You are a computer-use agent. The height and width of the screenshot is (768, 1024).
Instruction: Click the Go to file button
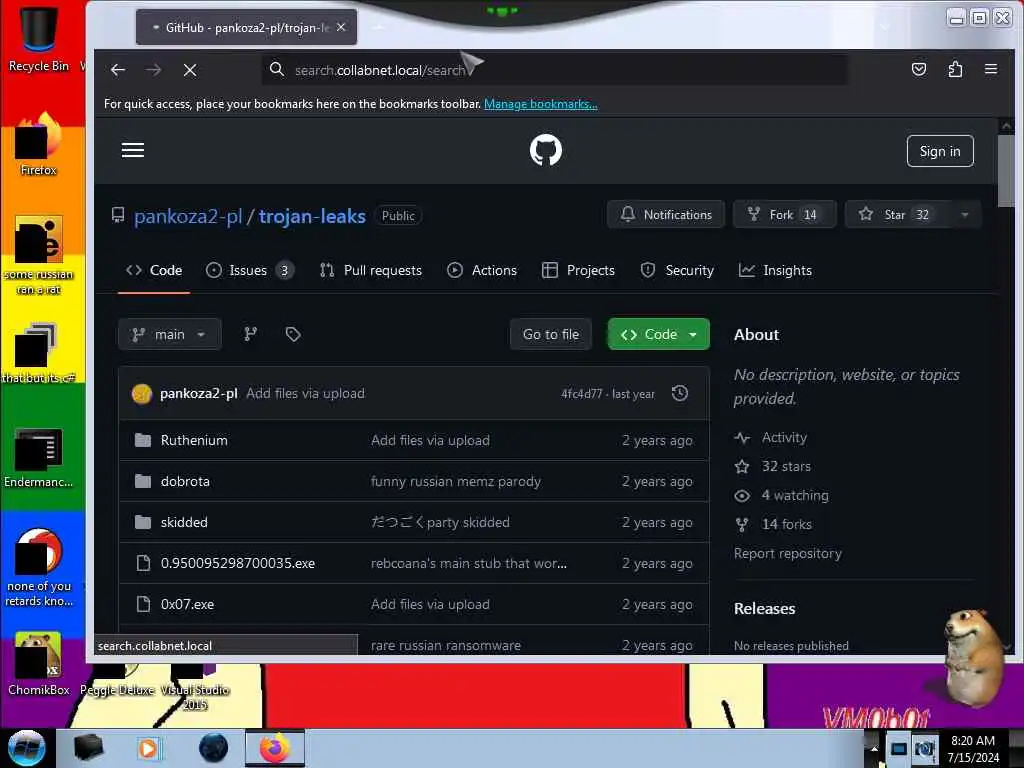pos(551,334)
